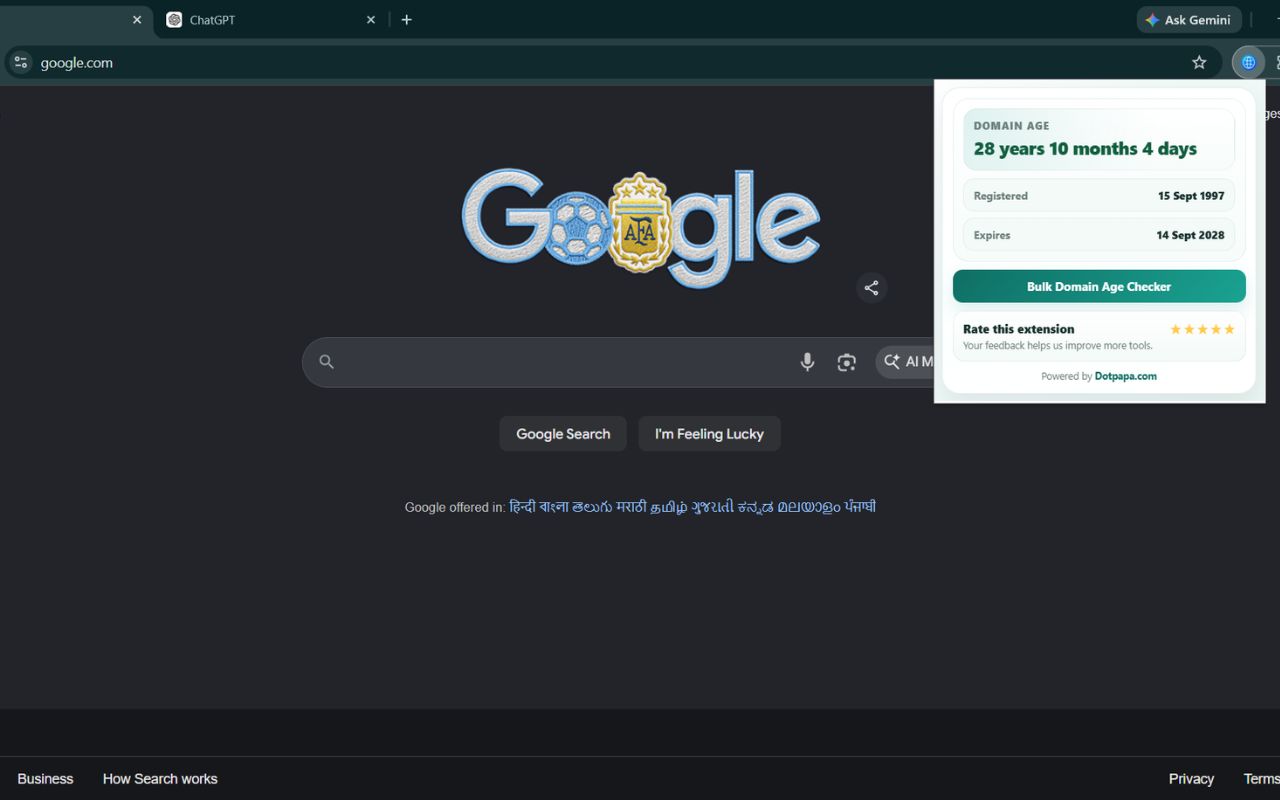This screenshot has height=800, width=1280.
Task: Open the Privacy footer link
Action: 1191,779
